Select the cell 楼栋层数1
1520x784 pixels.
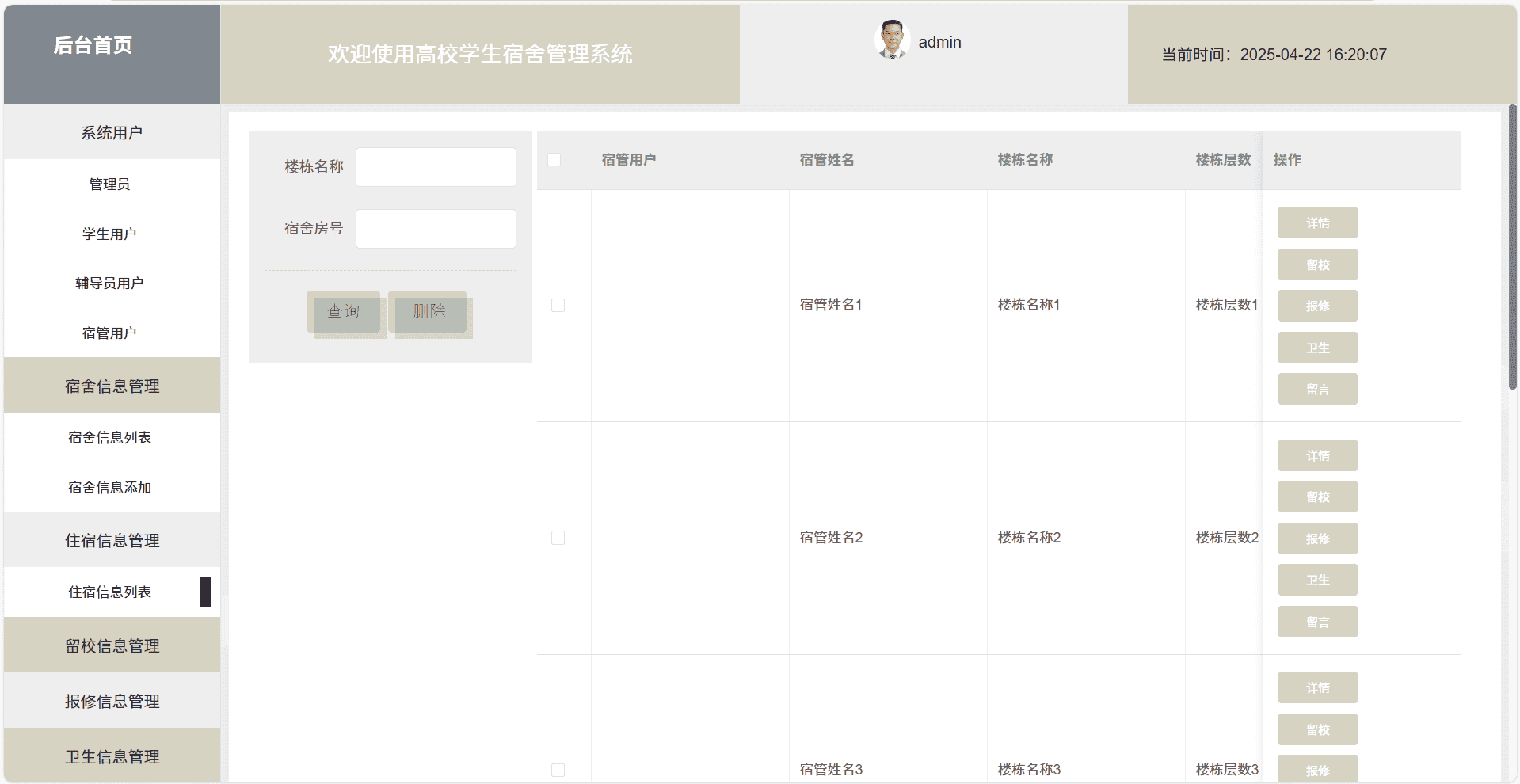(1227, 305)
